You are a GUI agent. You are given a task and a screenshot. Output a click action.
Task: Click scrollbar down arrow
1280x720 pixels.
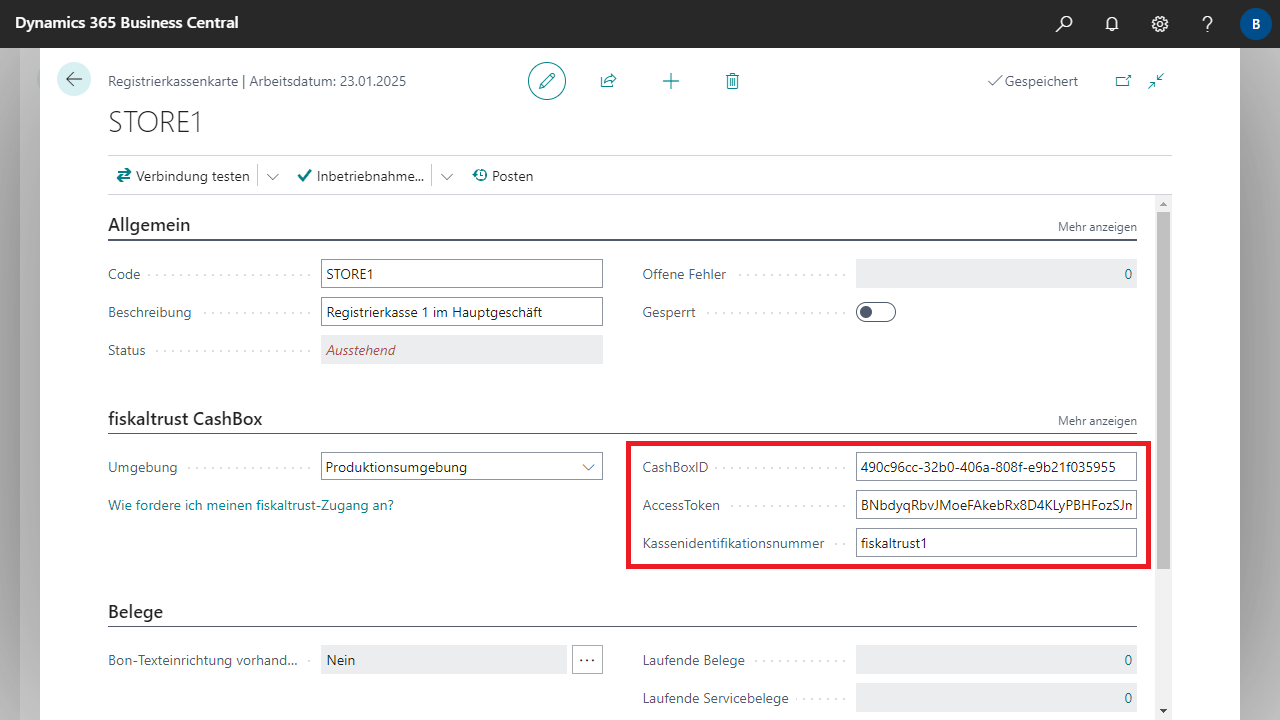click(x=1162, y=710)
